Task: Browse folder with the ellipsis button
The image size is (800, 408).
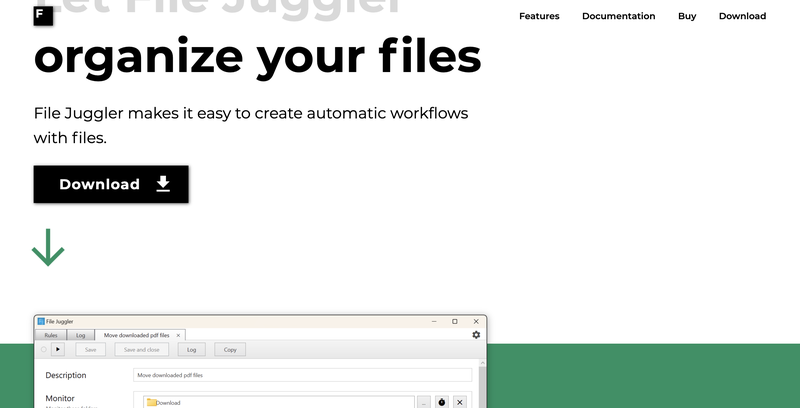Action: [x=424, y=402]
